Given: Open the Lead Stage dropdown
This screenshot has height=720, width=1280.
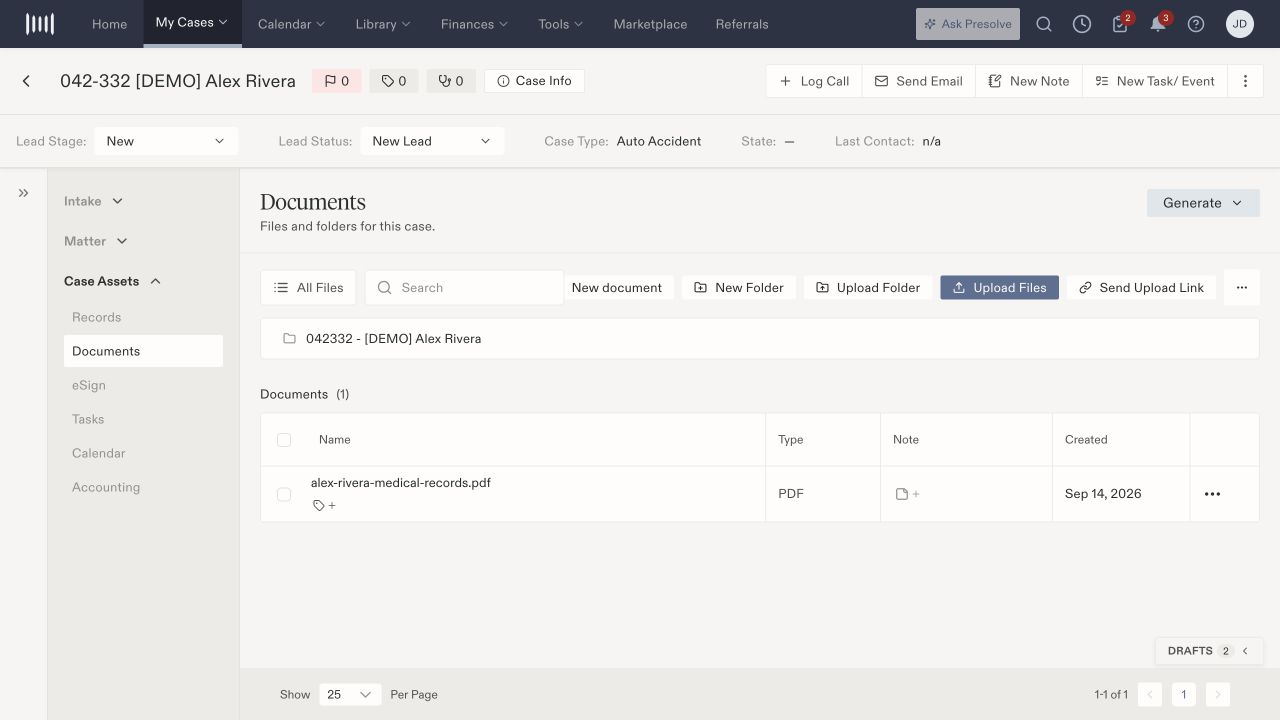Looking at the screenshot, I should 166,141.
